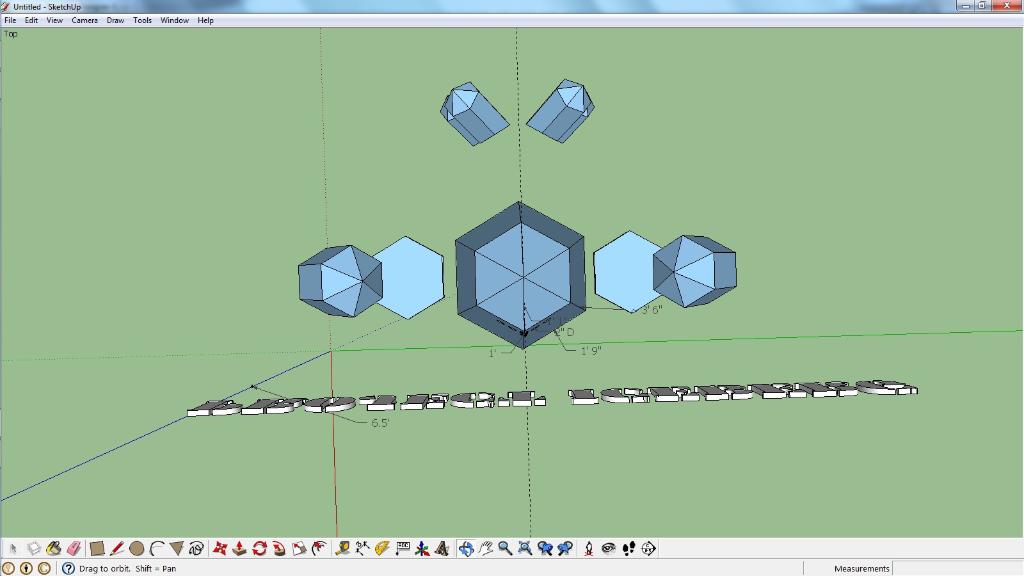This screenshot has width=1024, height=576.
Task: Select the Circle tool
Action: (136, 549)
